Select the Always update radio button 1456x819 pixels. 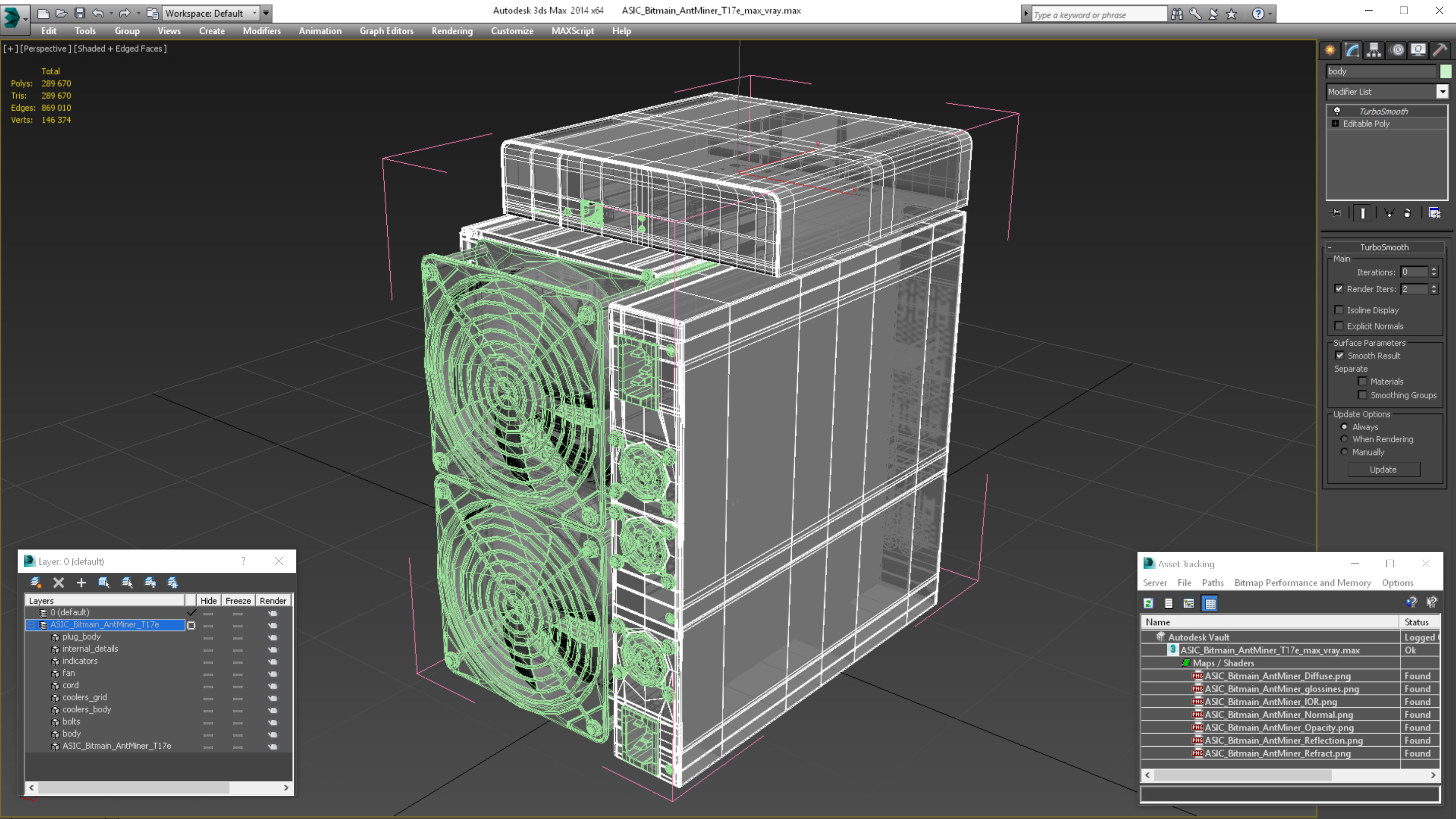point(1345,427)
